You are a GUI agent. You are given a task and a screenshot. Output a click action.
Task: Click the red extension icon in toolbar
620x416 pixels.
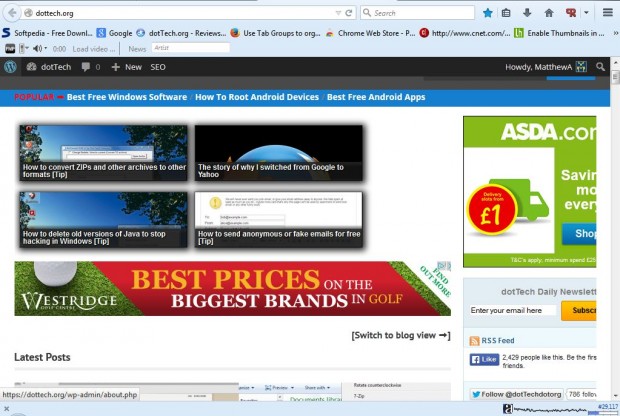coord(571,13)
